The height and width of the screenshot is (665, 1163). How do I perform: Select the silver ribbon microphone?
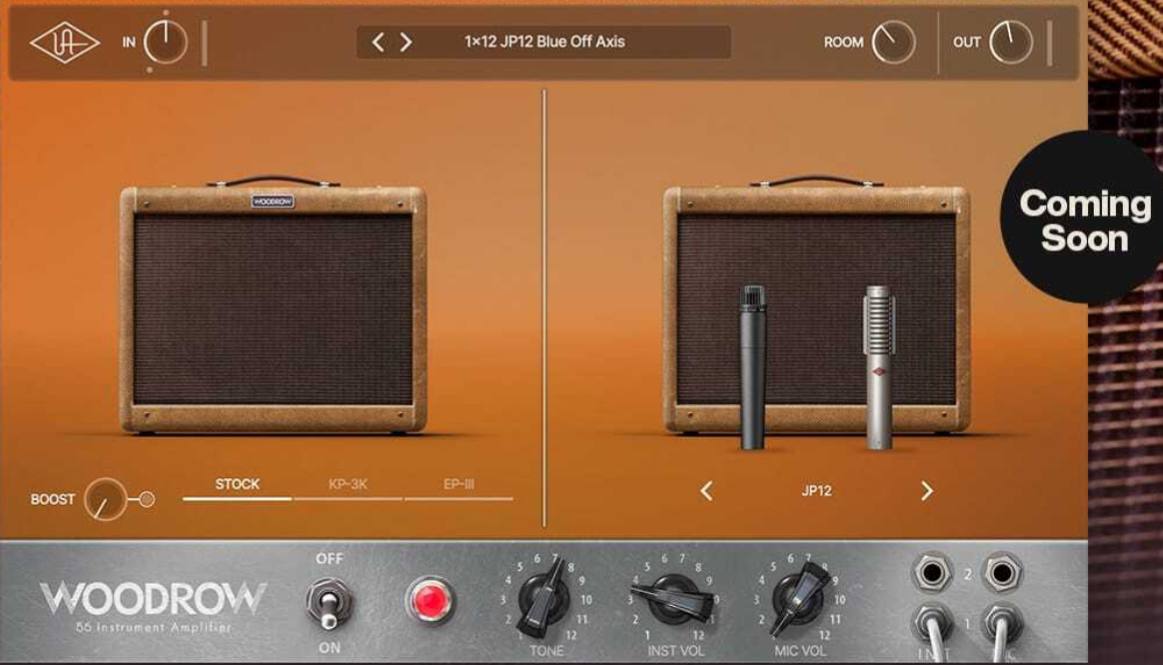pos(879,368)
